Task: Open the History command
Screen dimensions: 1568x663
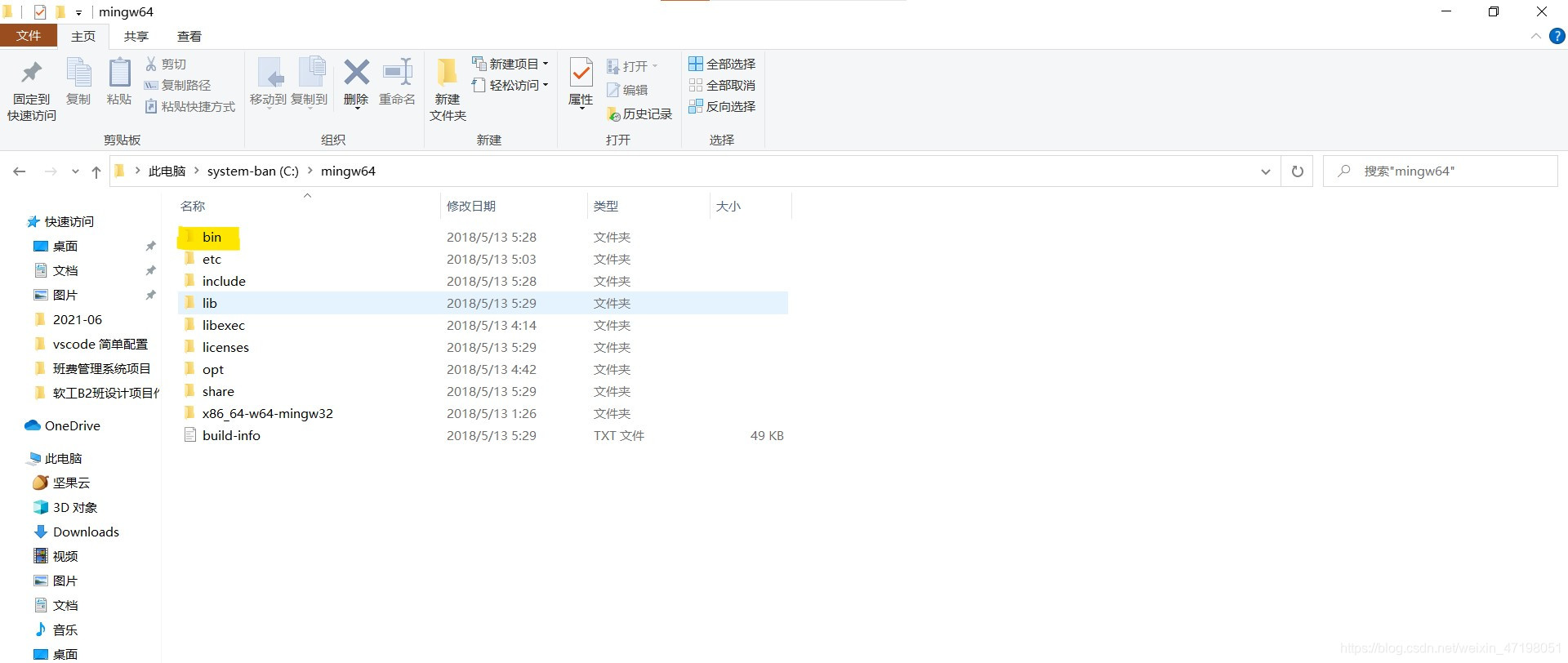Action: click(639, 114)
